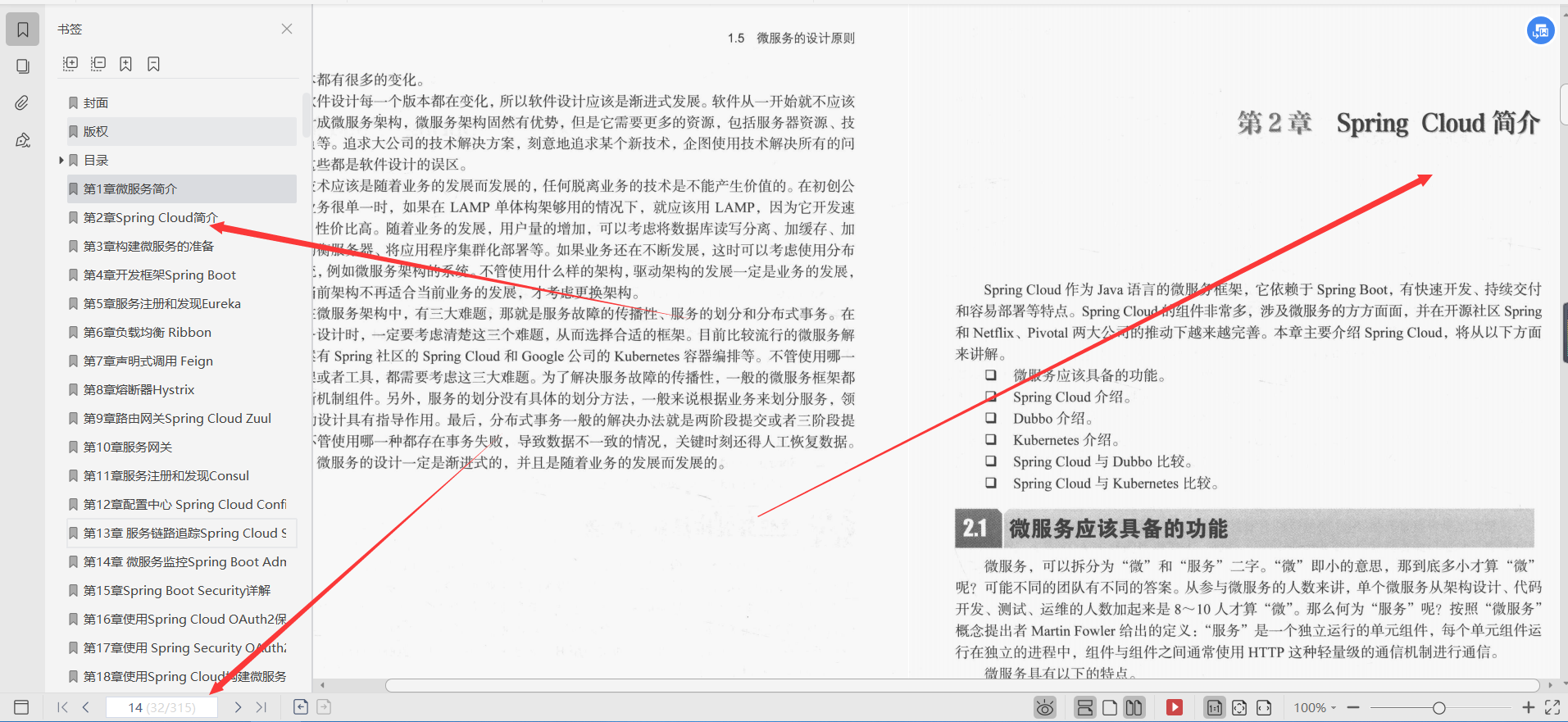
Task: Zoom out with minus button
Action: [x=1353, y=707]
